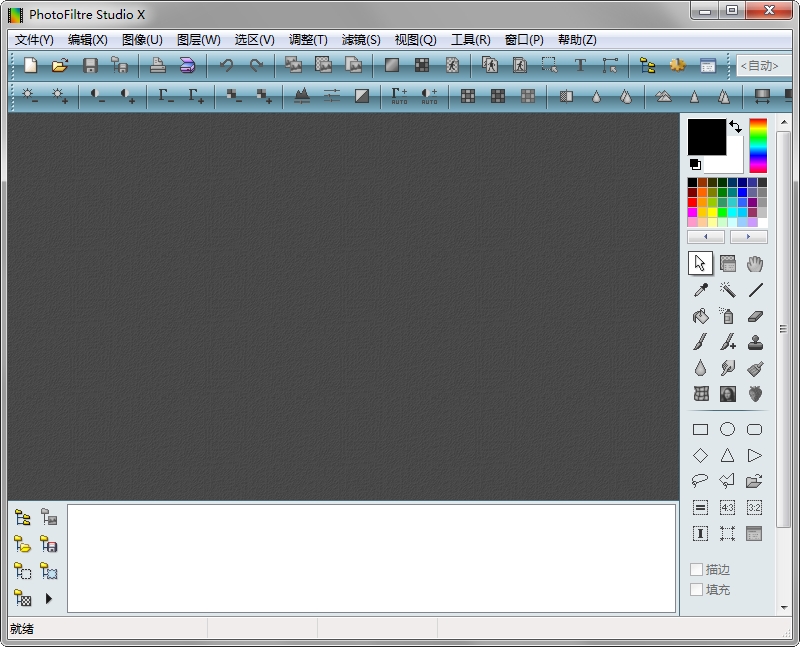800x647 pixels.
Task: Select the Blur droplet tool
Action: [x=700, y=367]
